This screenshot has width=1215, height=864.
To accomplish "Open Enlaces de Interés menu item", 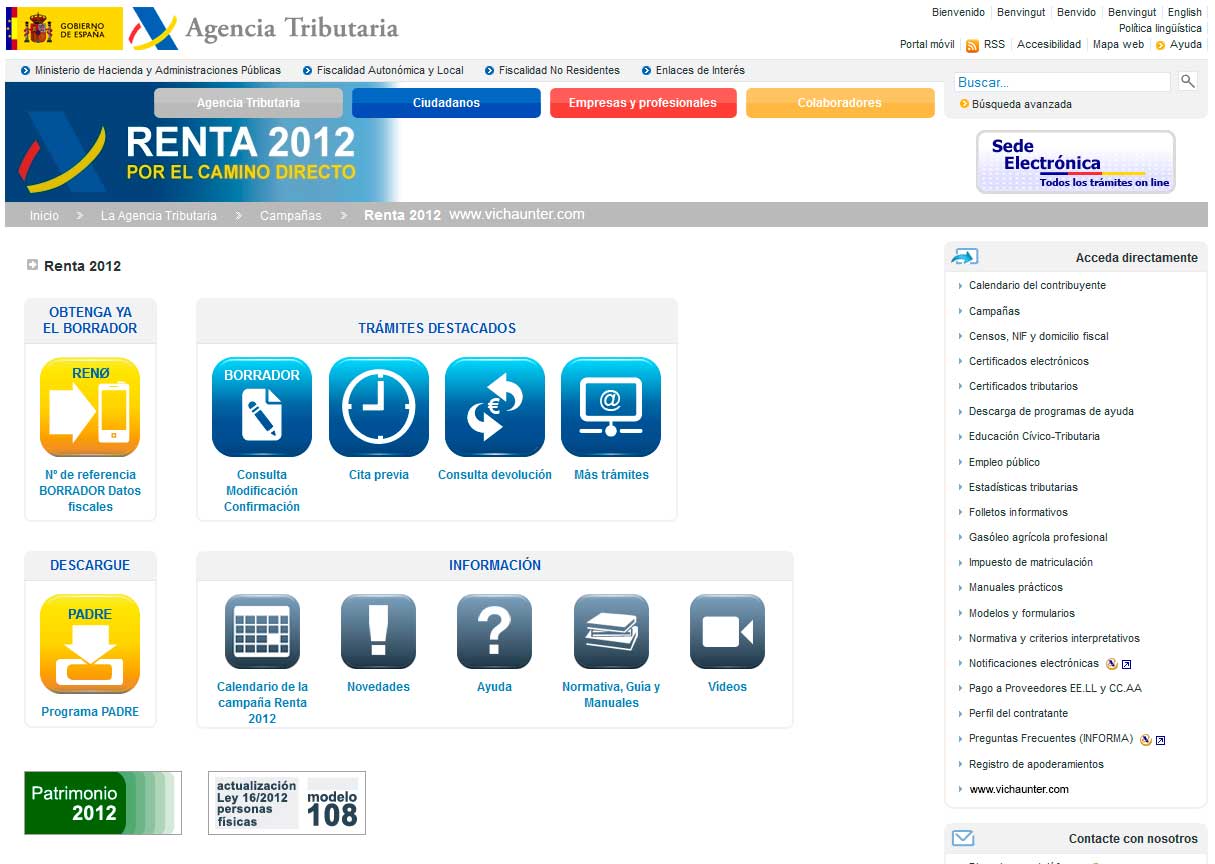I will click(x=700, y=70).
